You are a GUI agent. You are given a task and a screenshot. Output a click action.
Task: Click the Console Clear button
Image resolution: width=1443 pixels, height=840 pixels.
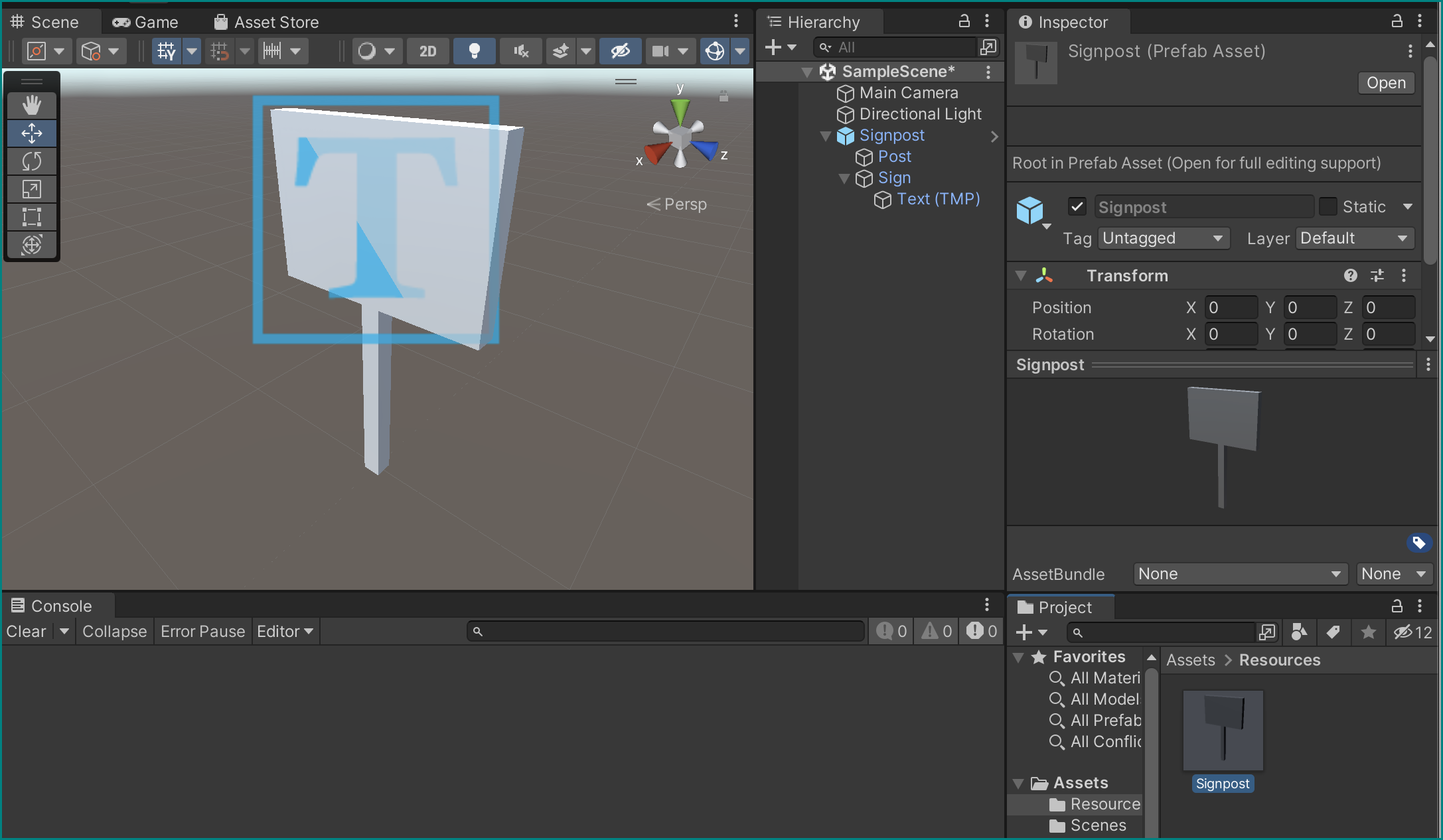point(27,631)
